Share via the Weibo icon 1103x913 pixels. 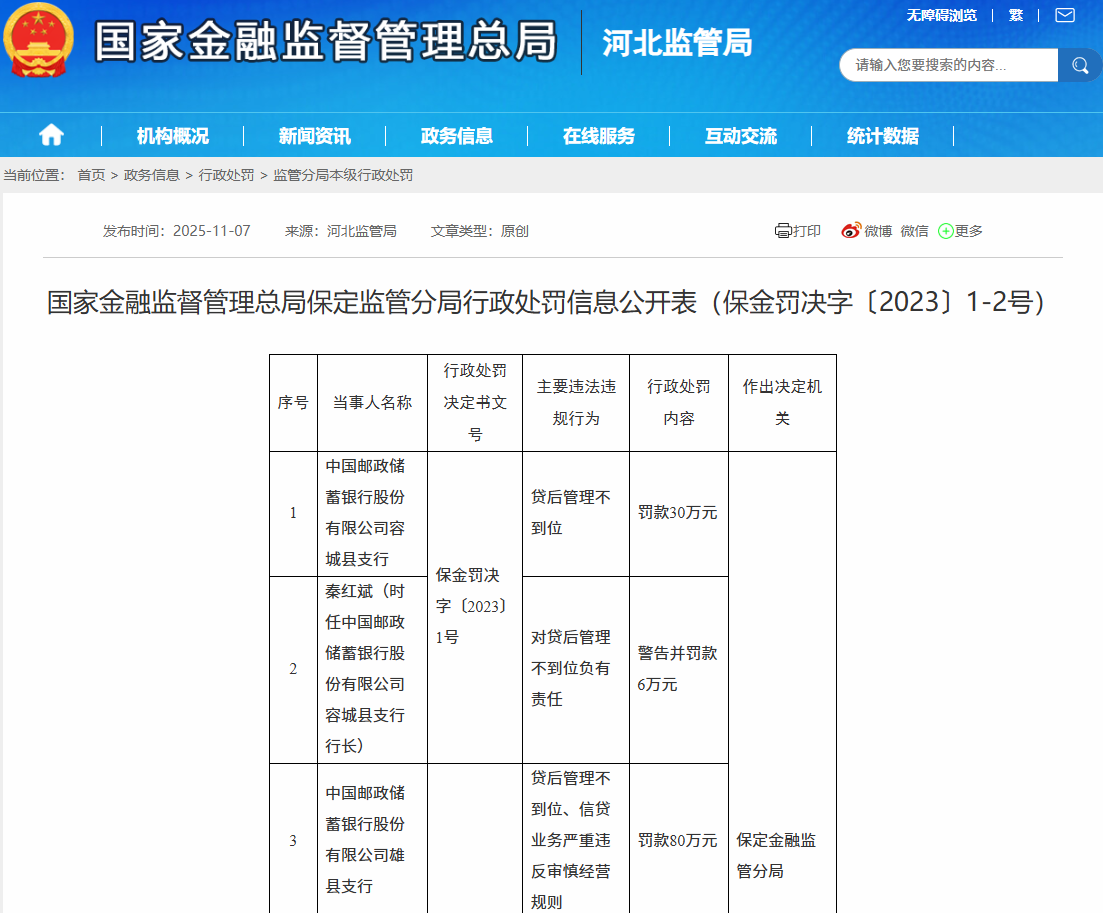pyautogui.click(x=851, y=231)
